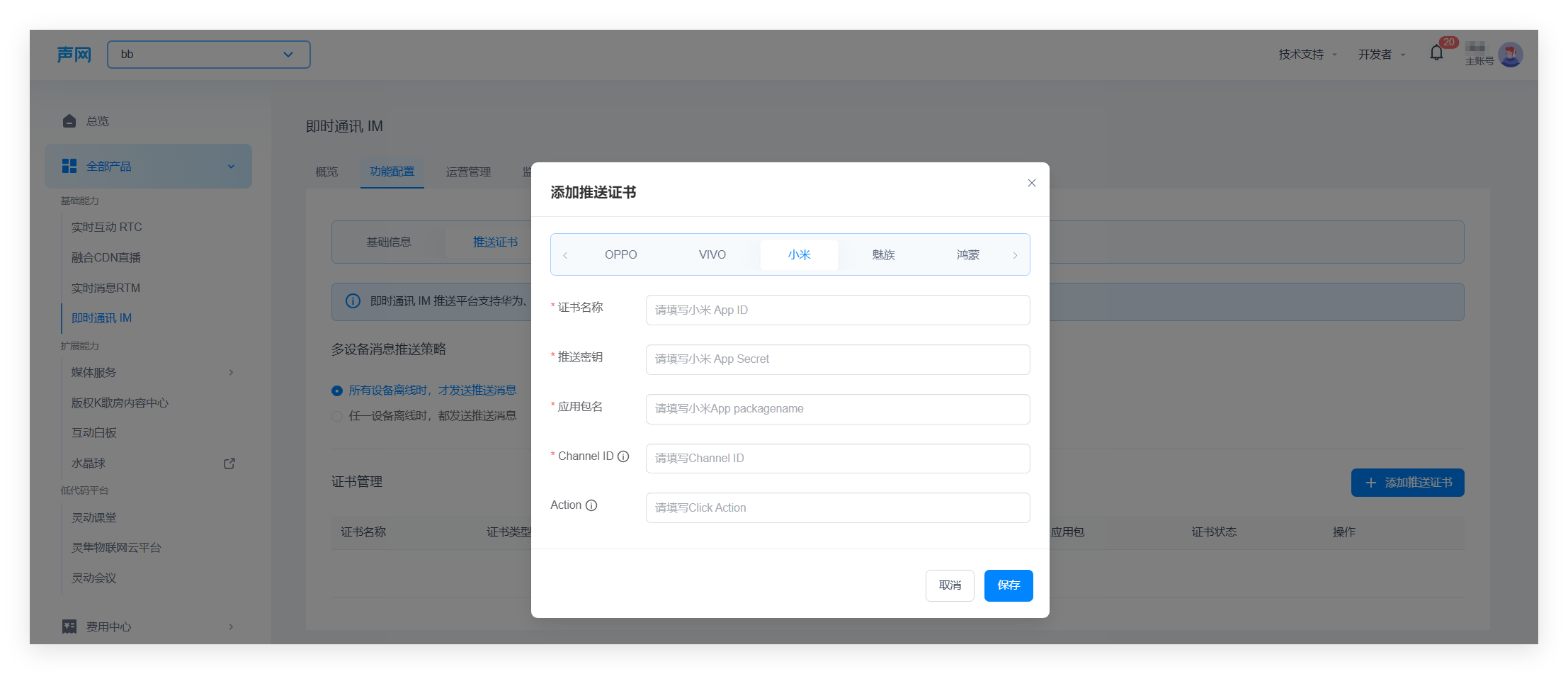Viewport: 1568px width, 674px height.
Task: Close the 添加推送证书 dialog
Action: 1032,183
